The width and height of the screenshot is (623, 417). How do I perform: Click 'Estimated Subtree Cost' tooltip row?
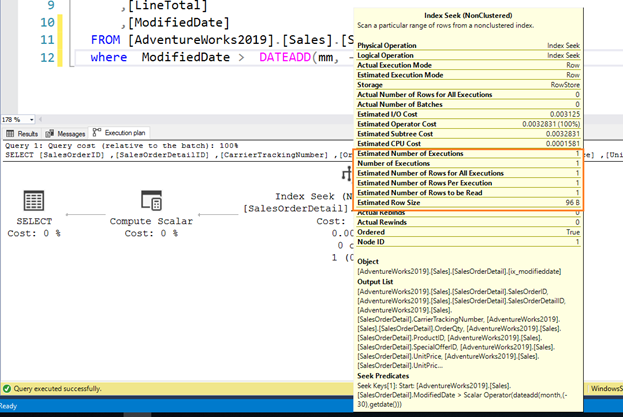(x=468, y=134)
